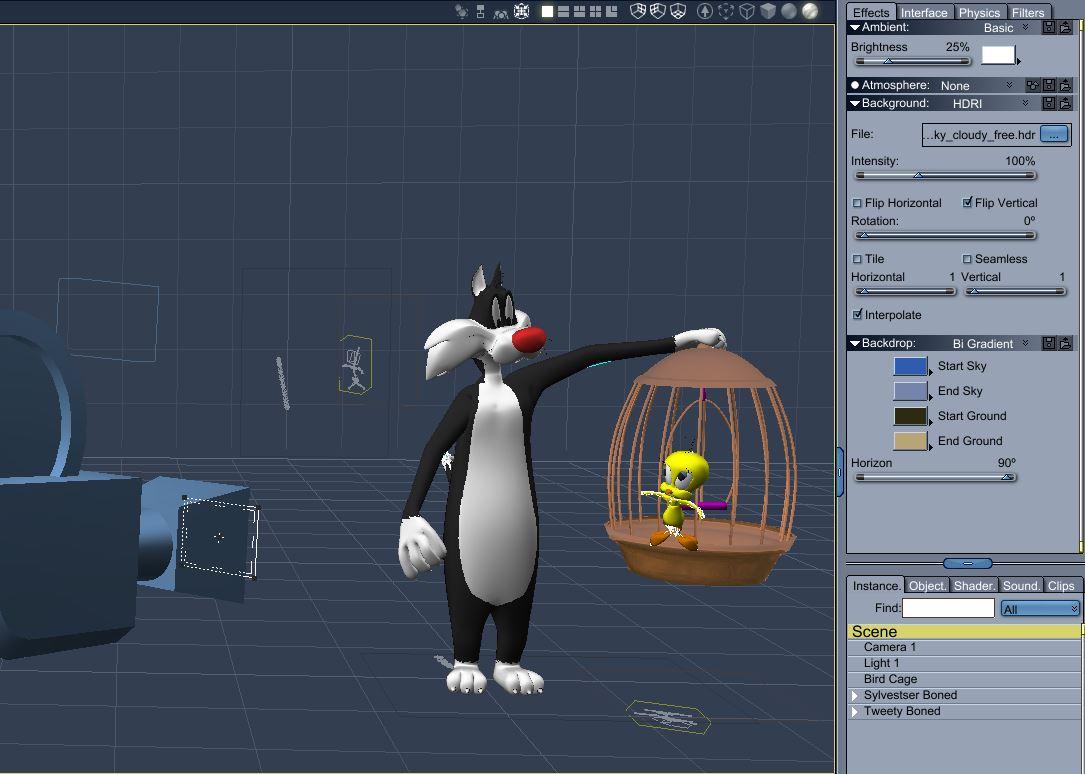Select the large-plus-small panes layout icon

point(611,11)
